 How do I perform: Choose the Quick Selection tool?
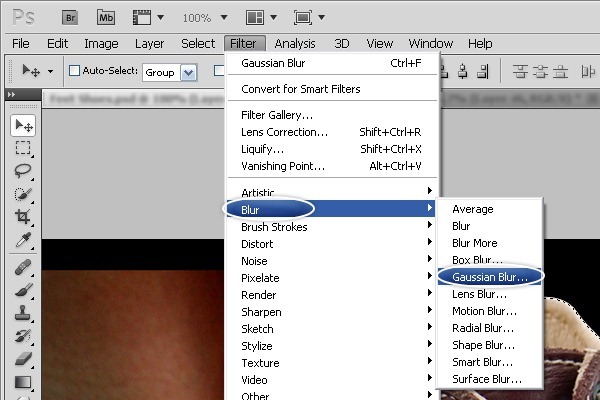[x=23, y=193]
